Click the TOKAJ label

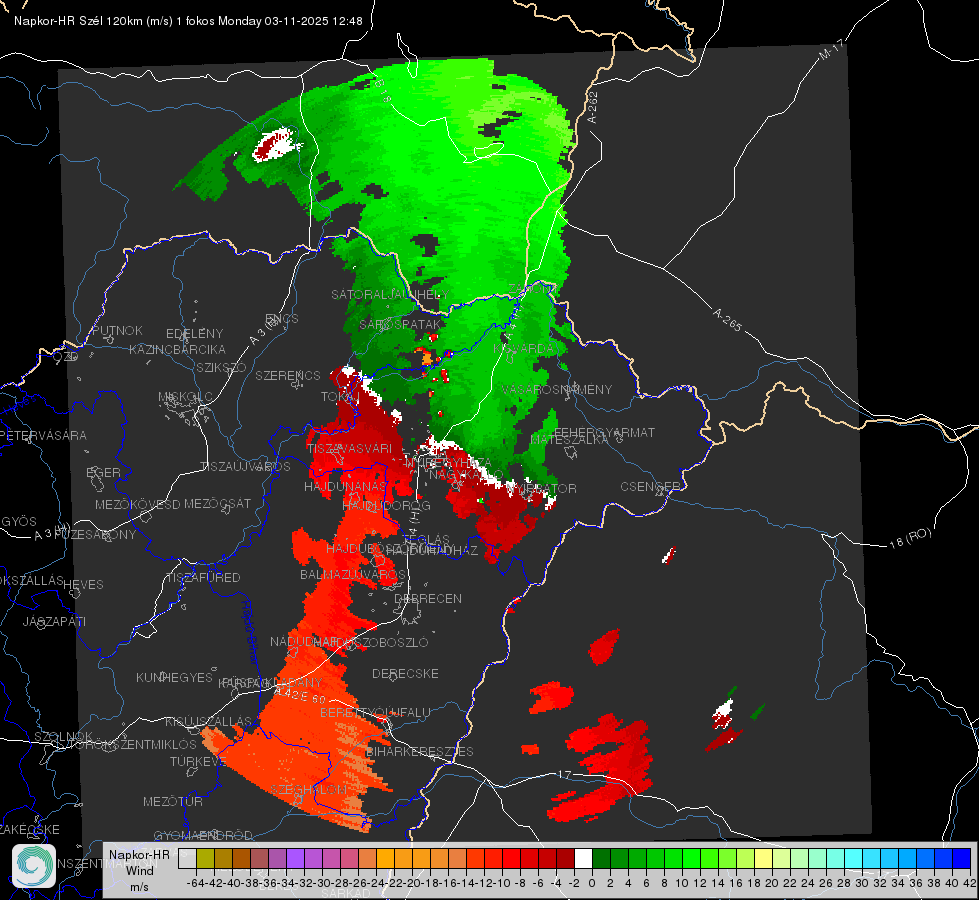click(340, 397)
